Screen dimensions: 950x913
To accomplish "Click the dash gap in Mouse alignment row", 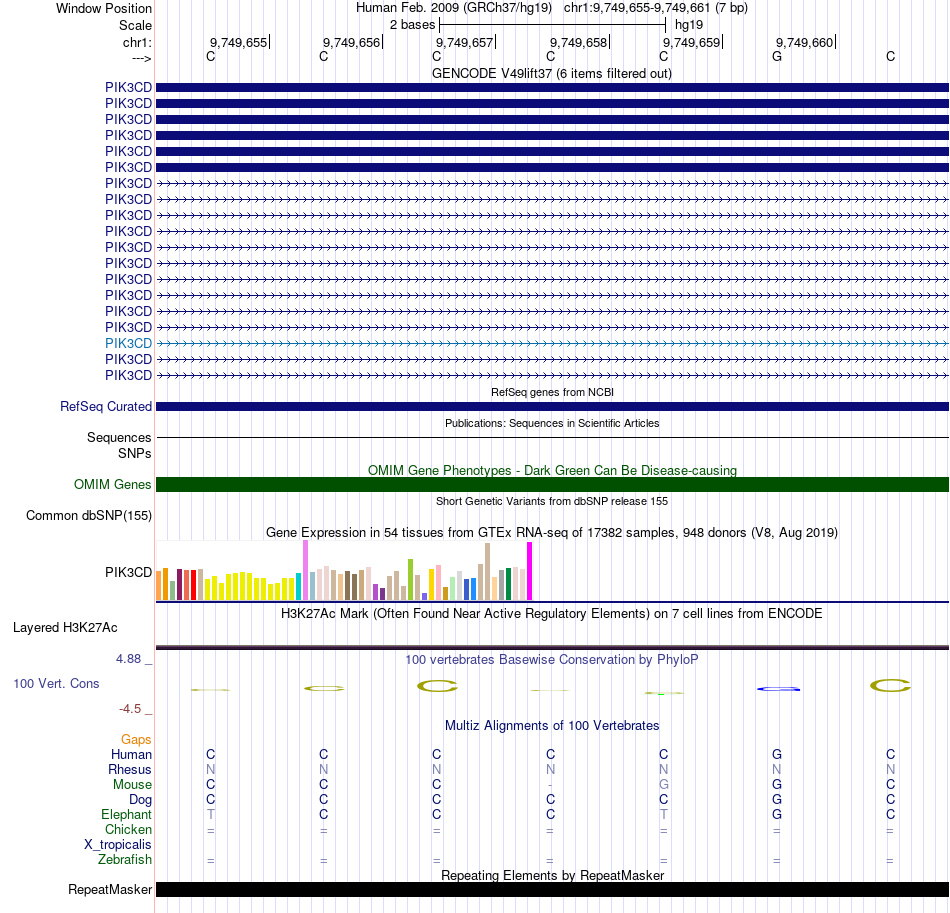I will (550, 785).
